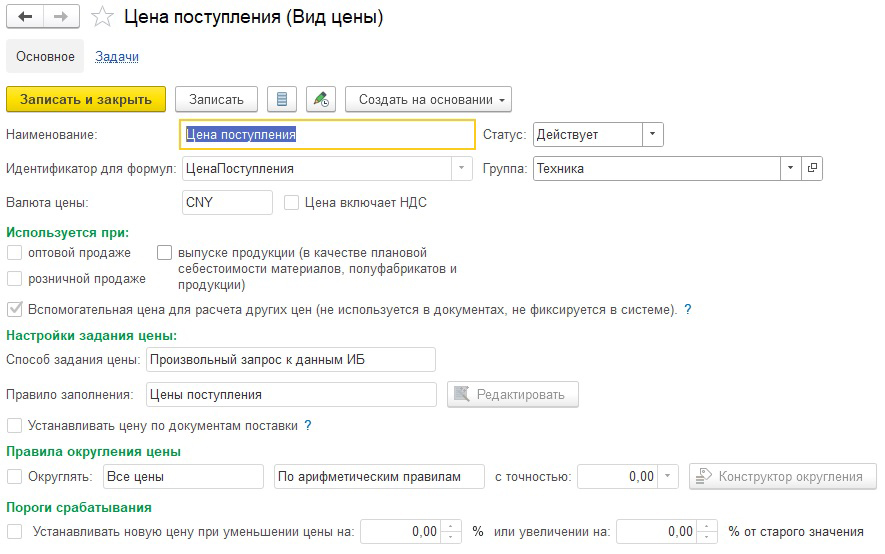Open the Группа item with open button
This screenshot has height=554, width=885.
click(812, 168)
